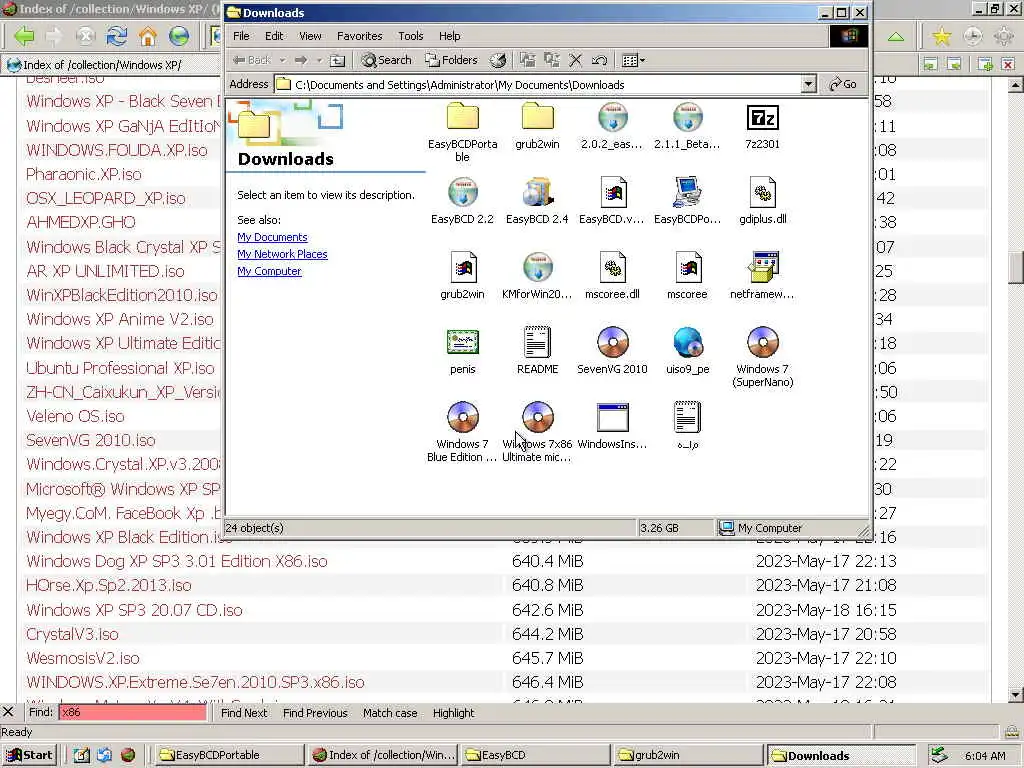The image size is (1024, 768).
Task: Select the EasyBCD 2.2 installer
Action: pos(462,193)
